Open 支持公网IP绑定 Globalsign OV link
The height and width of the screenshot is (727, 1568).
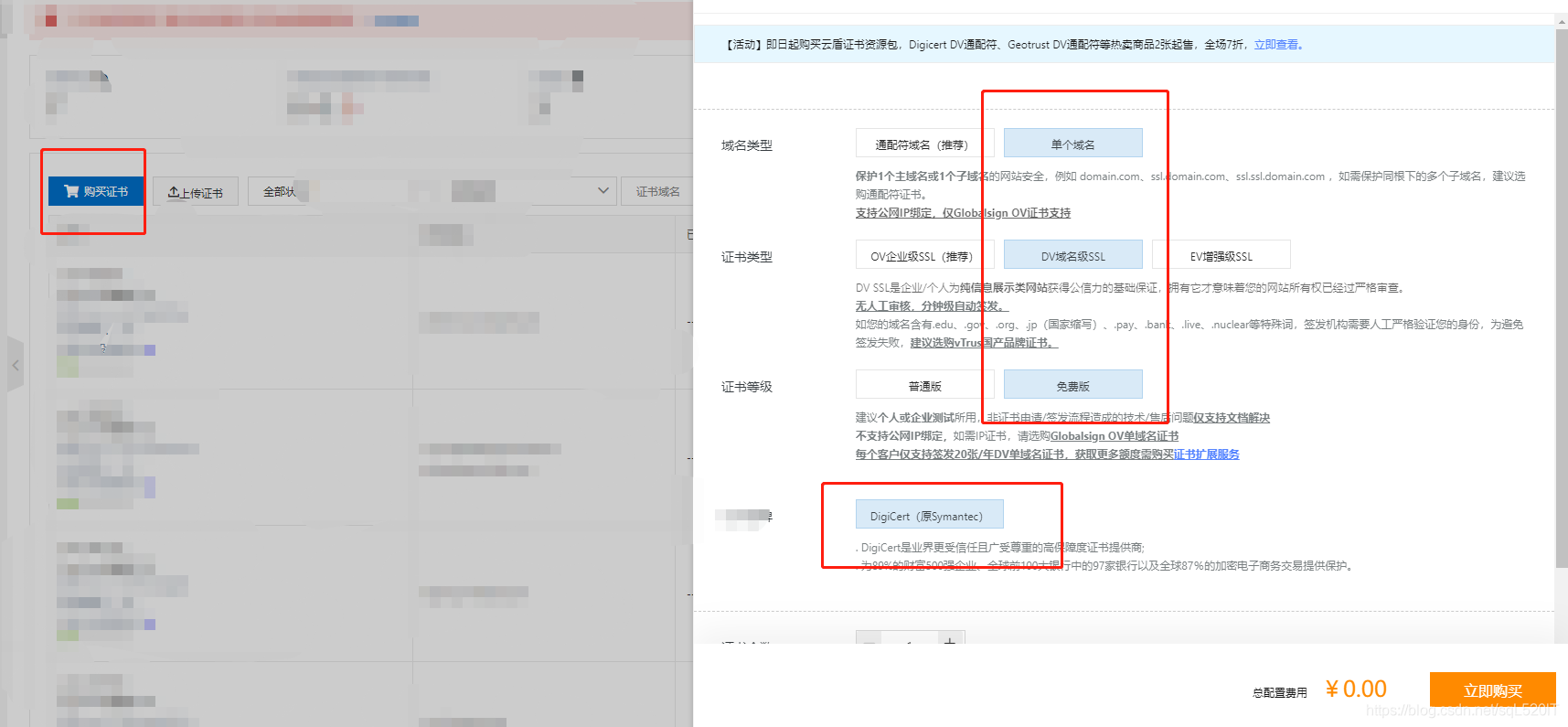pos(963,213)
